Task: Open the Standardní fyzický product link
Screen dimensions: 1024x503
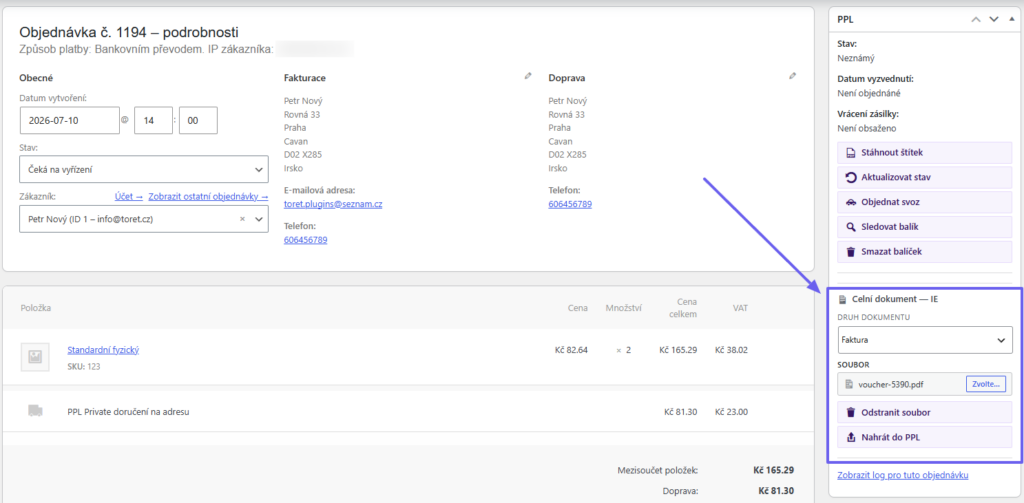Action: (x=103, y=349)
